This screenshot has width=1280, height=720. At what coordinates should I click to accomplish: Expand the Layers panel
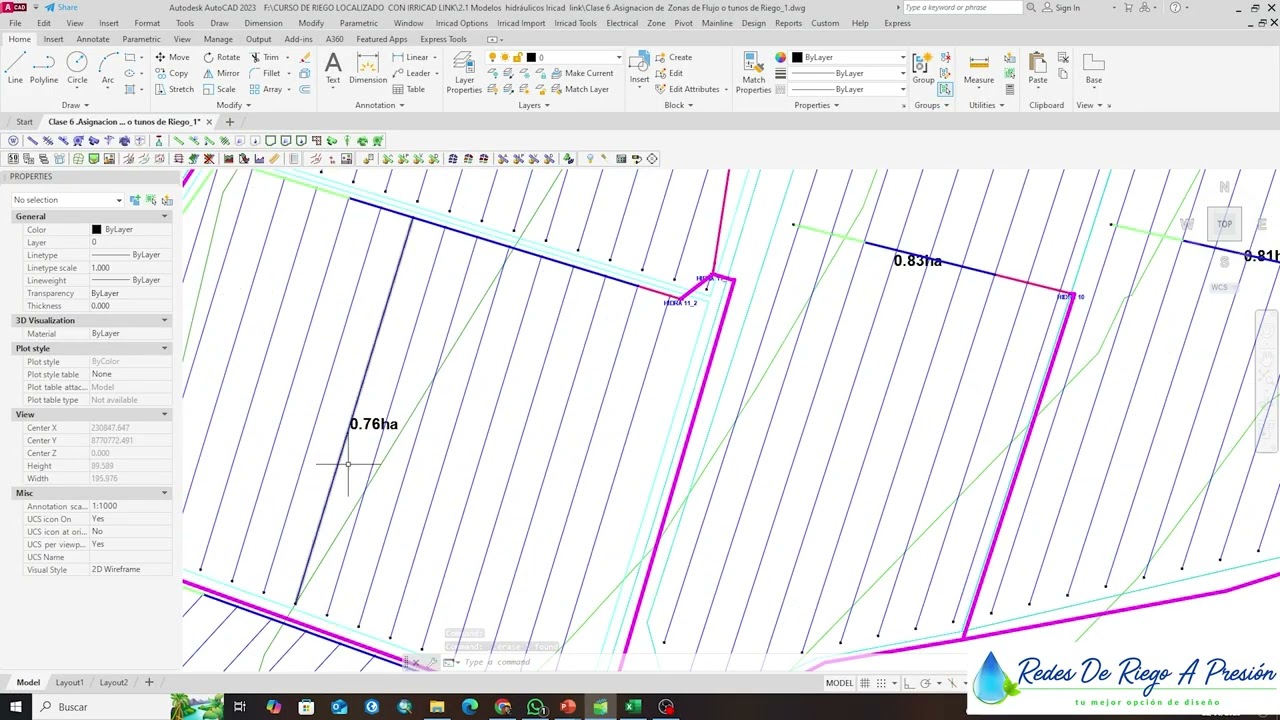click(534, 105)
